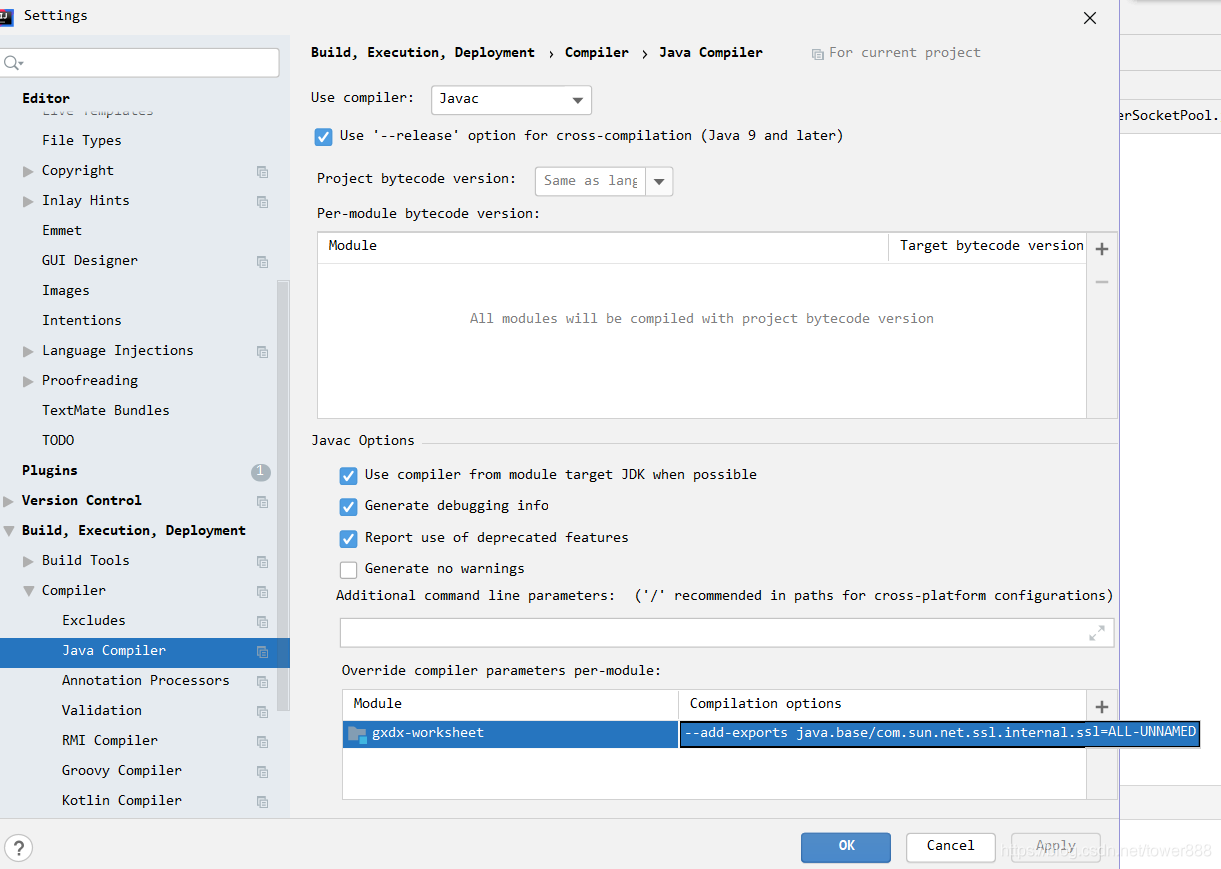Click the project-level icon next to Build Tools
Viewport: 1221px width, 869px height.
[x=262, y=561]
